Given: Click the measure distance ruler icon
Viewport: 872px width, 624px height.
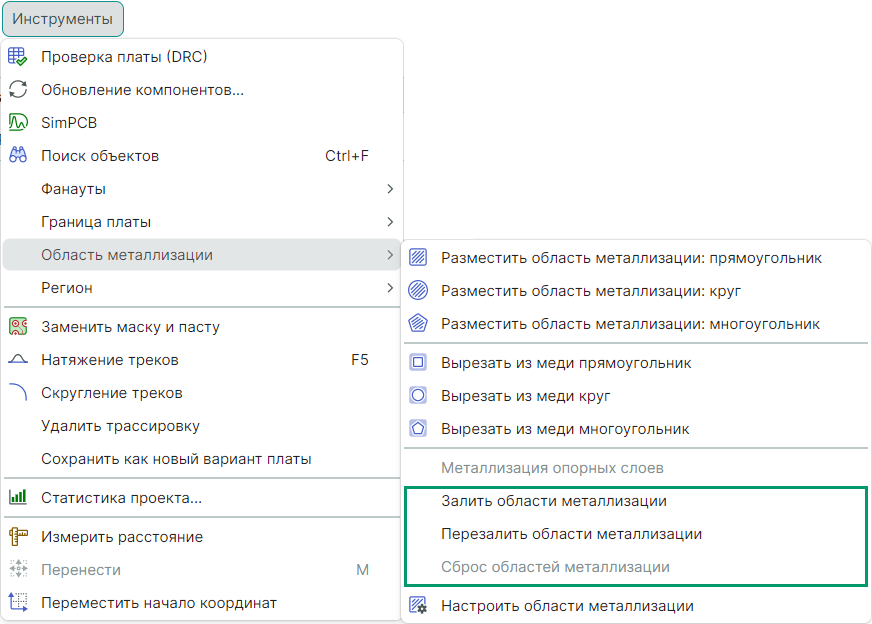Looking at the screenshot, I should pyautogui.click(x=18, y=537).
